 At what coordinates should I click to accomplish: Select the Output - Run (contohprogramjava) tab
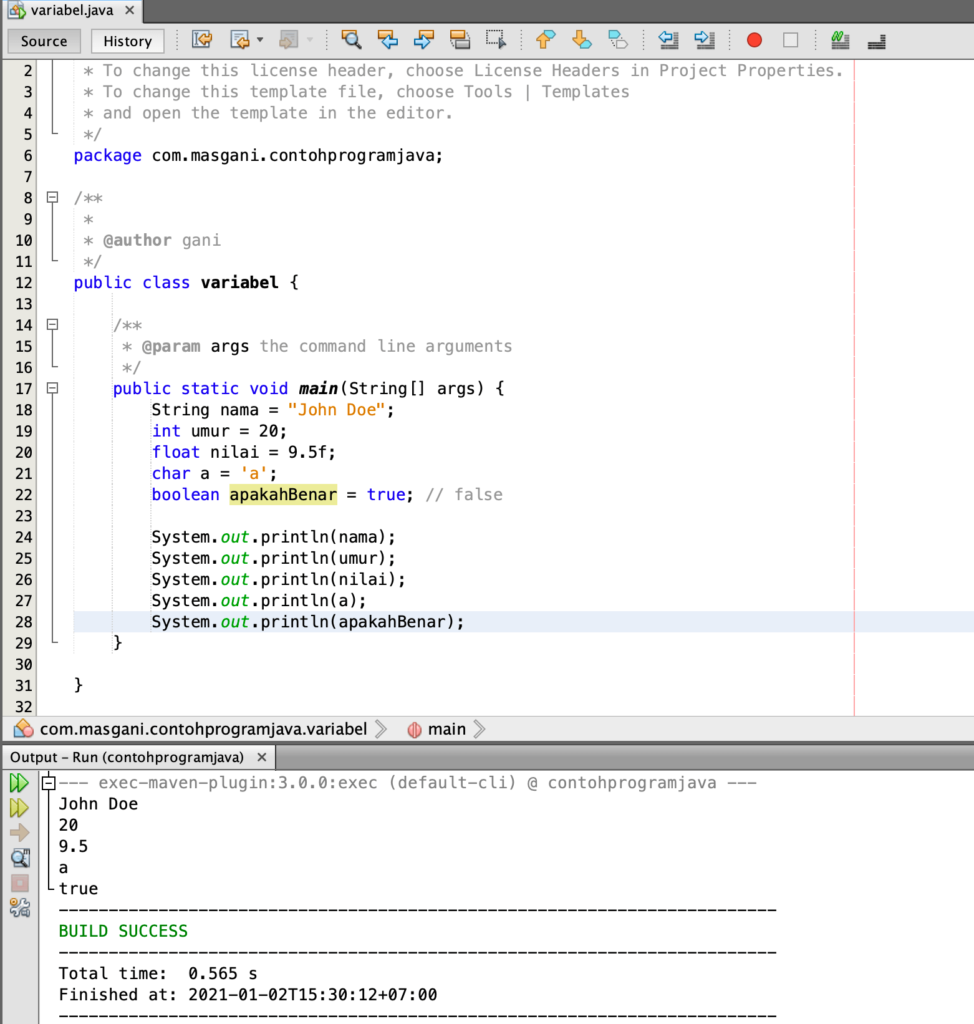tap(127, 758)
